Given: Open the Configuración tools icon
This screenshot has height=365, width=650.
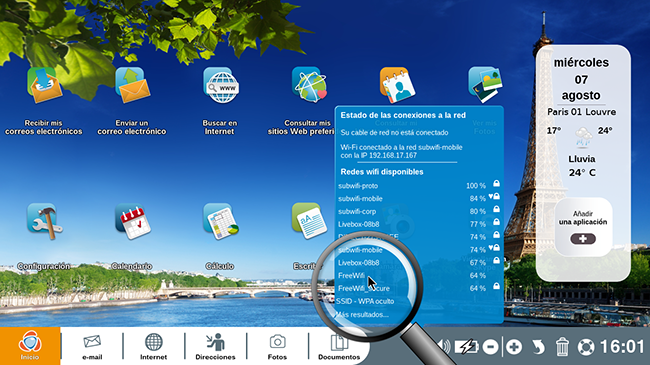Looking at the screenshot, I should click(x=44, y=222).
